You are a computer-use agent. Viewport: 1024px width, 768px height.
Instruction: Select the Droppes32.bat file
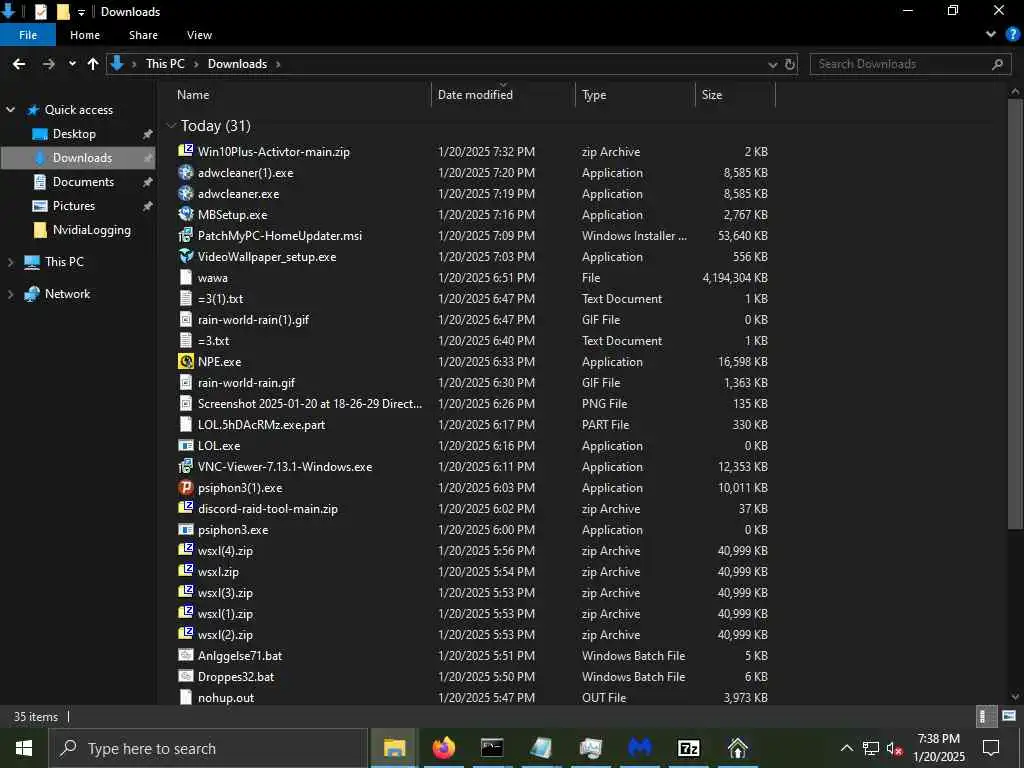(x=236, y=677)
